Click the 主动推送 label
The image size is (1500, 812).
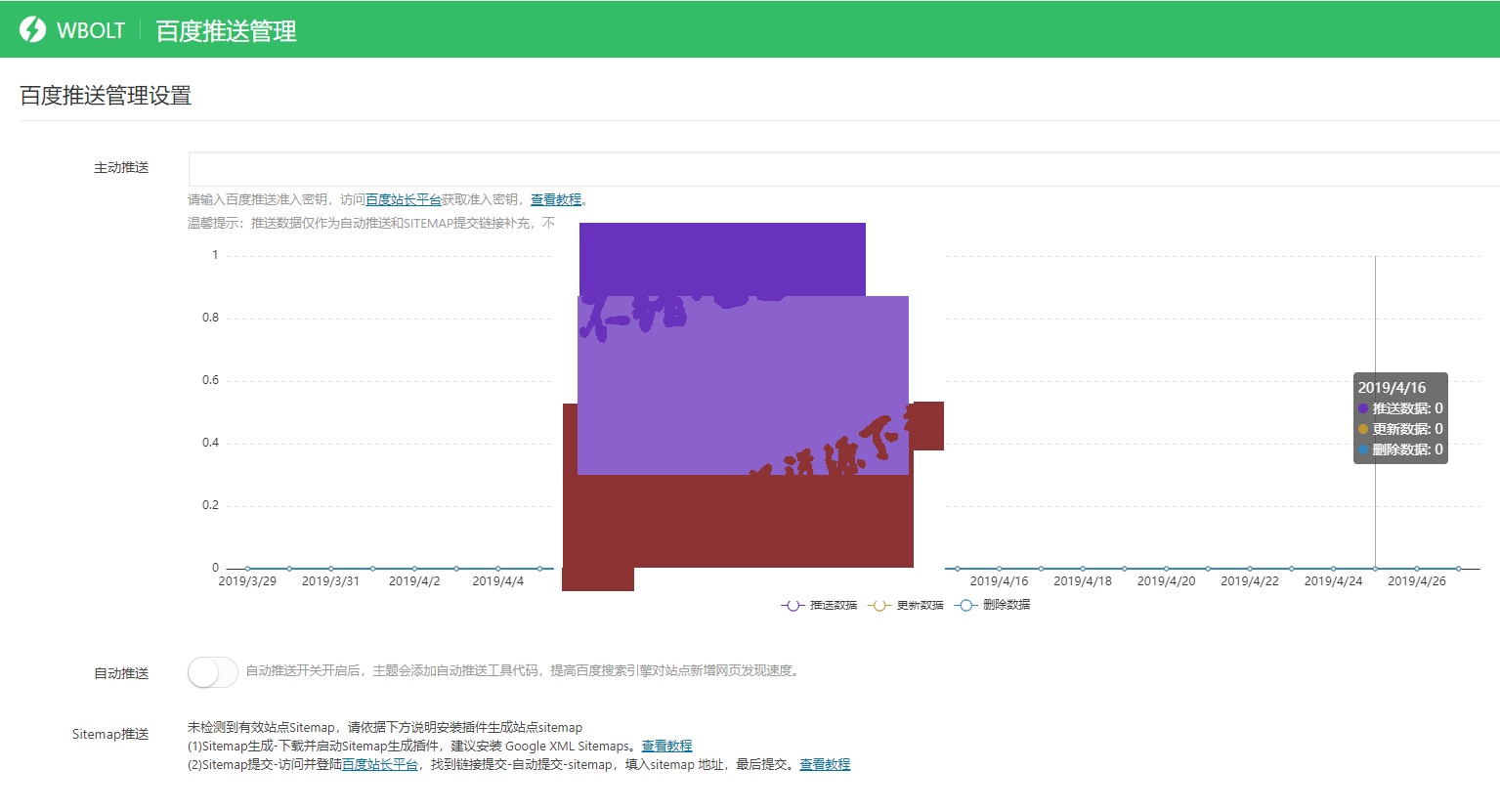[121, 168]
